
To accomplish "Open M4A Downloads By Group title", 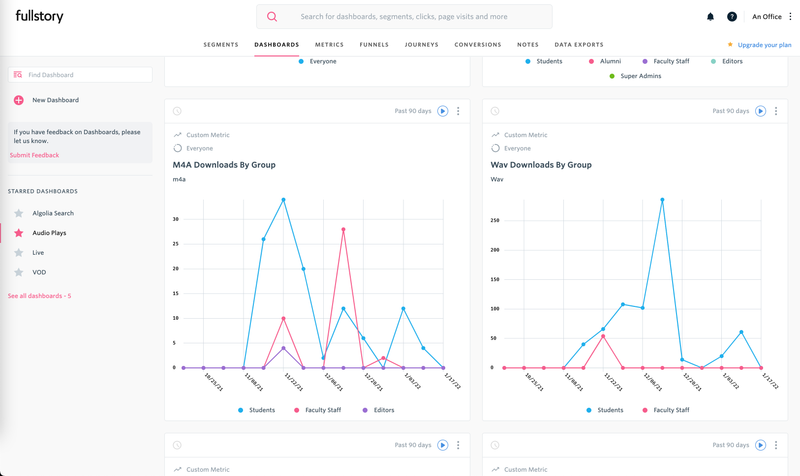I will point(224,165).
